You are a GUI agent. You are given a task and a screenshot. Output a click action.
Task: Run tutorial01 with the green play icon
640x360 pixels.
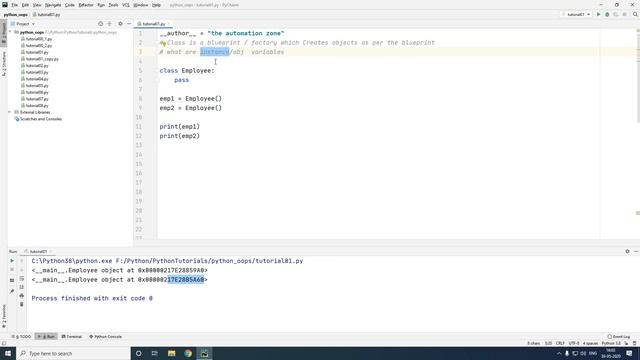pos(598,14)
